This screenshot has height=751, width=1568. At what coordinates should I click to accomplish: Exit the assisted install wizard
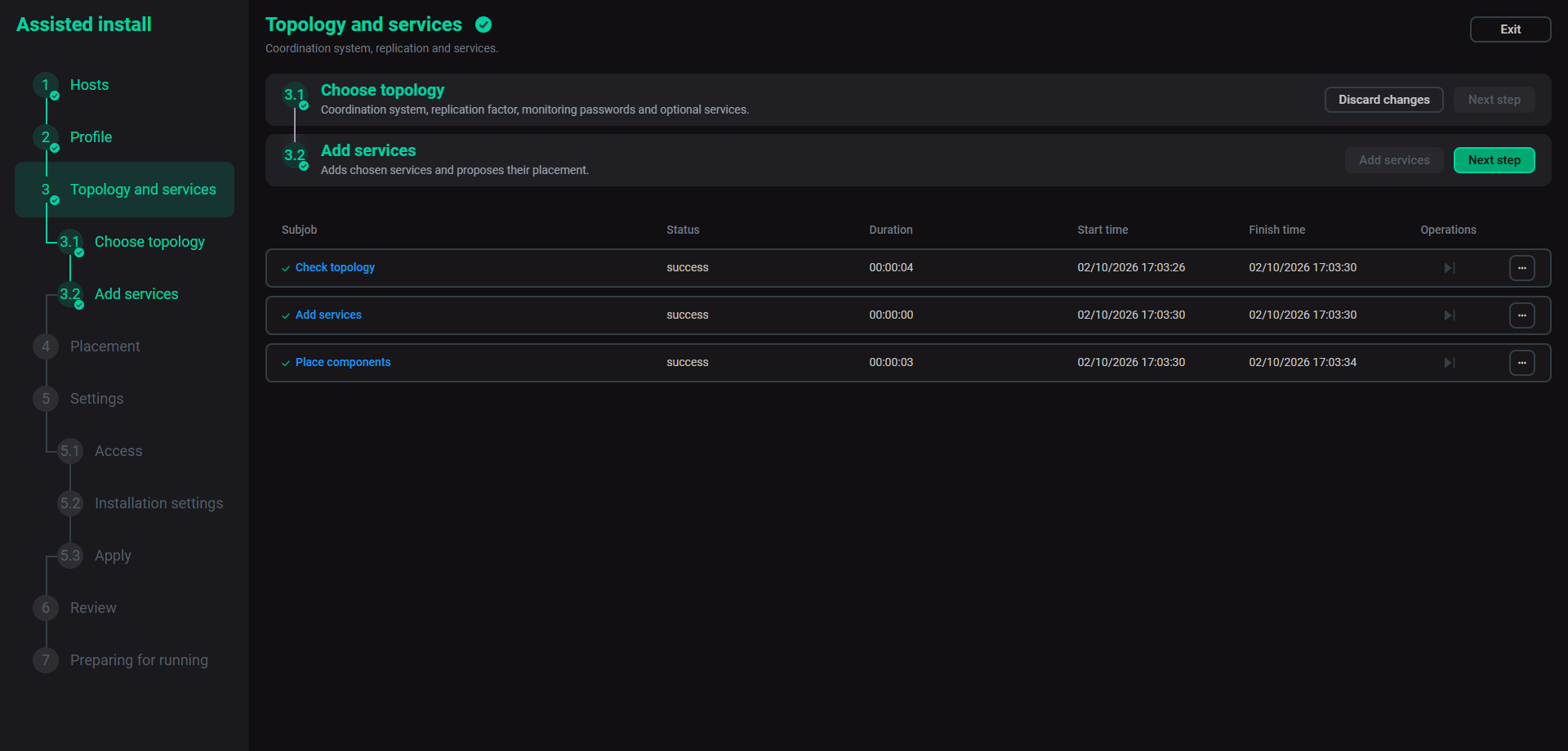pos(1511,29)
